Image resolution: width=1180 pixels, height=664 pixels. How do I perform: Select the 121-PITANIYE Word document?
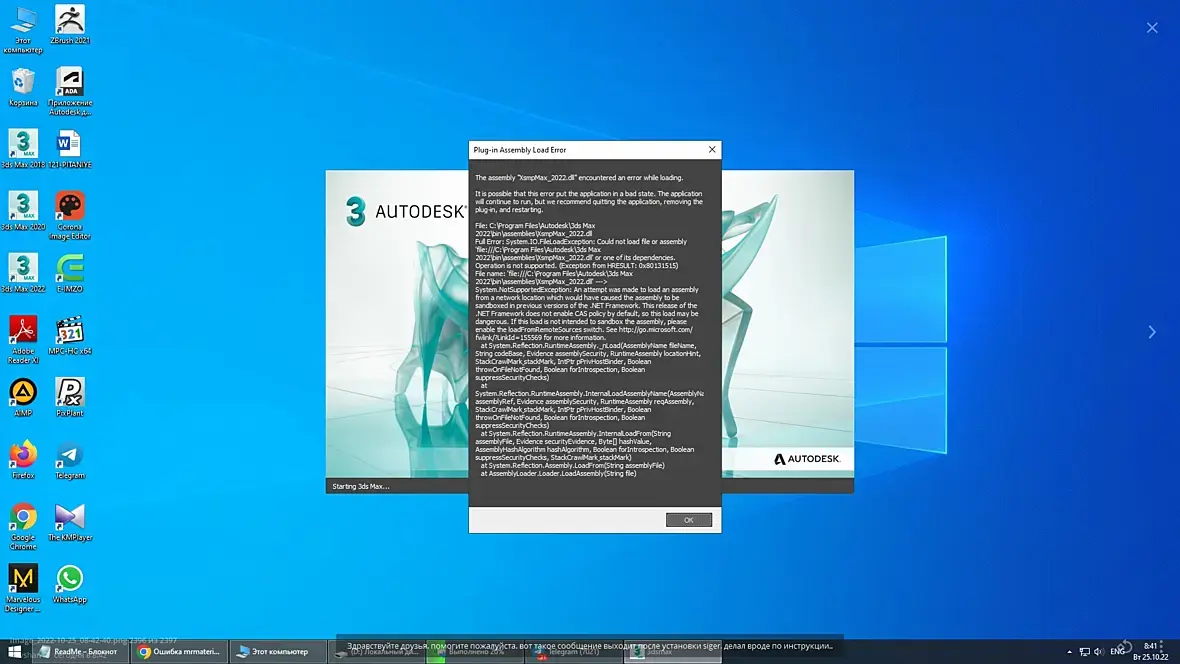(70, 148)
